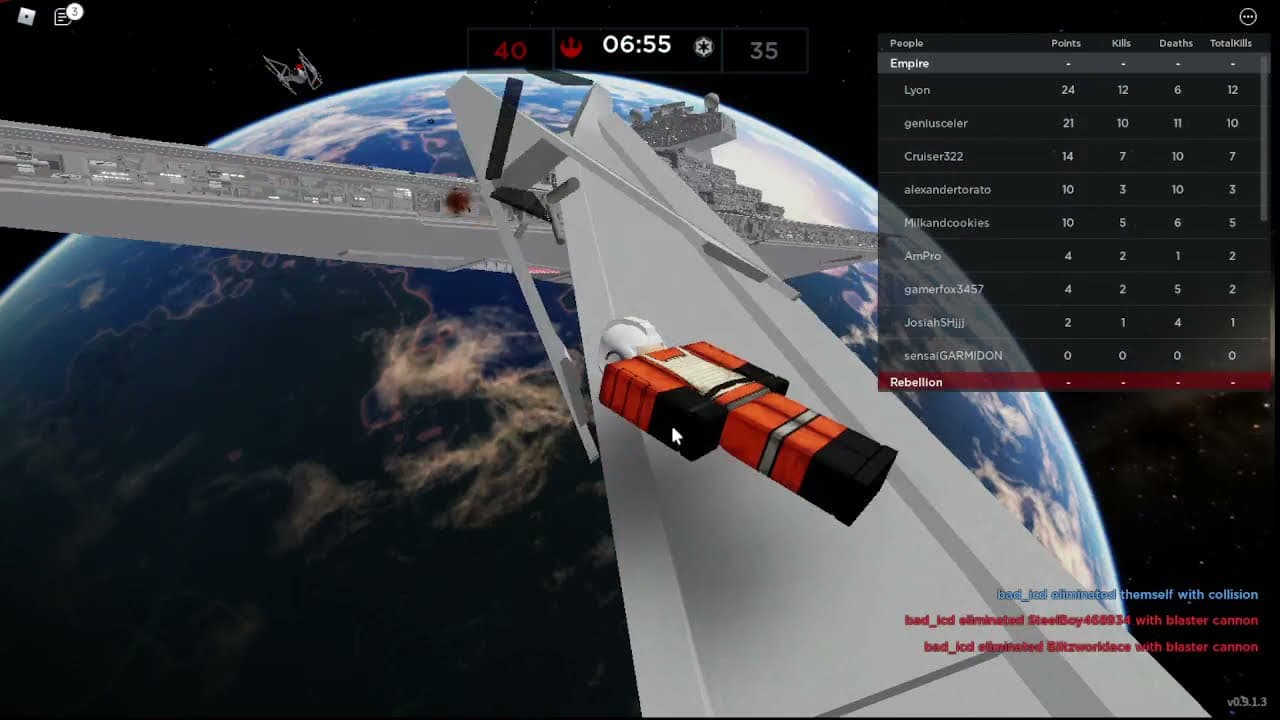Click the version number v0.3.1.3
The width and height of the screenshot is (1280, 720).
[1247, 702]
